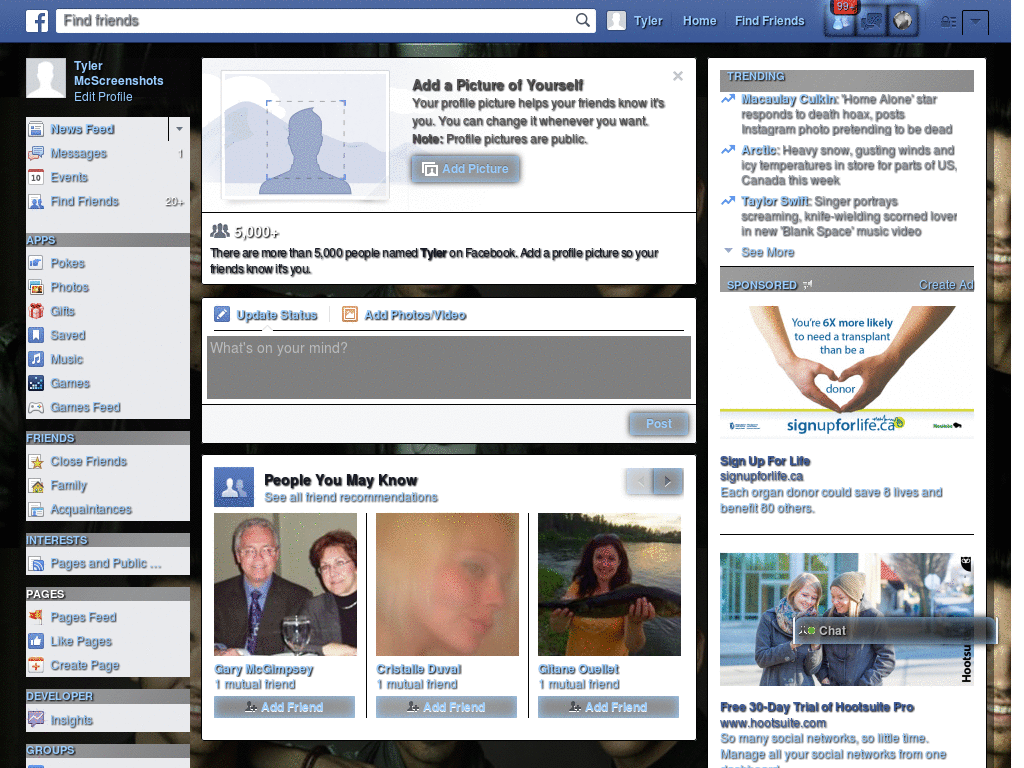The width and height of the screenshot is (1024, 768).
Task: Expand News Feed options arrow
Action: (x=179, y=129)
